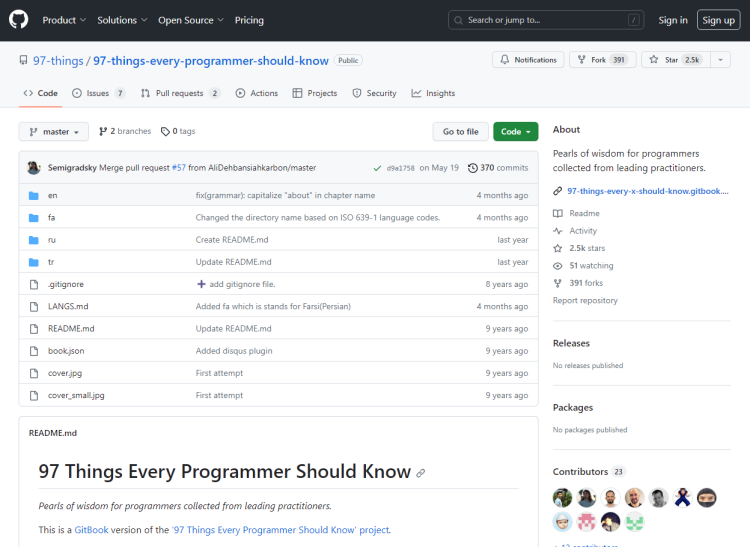
Task: Open the Insights tab
Action: tap(433, 93)
